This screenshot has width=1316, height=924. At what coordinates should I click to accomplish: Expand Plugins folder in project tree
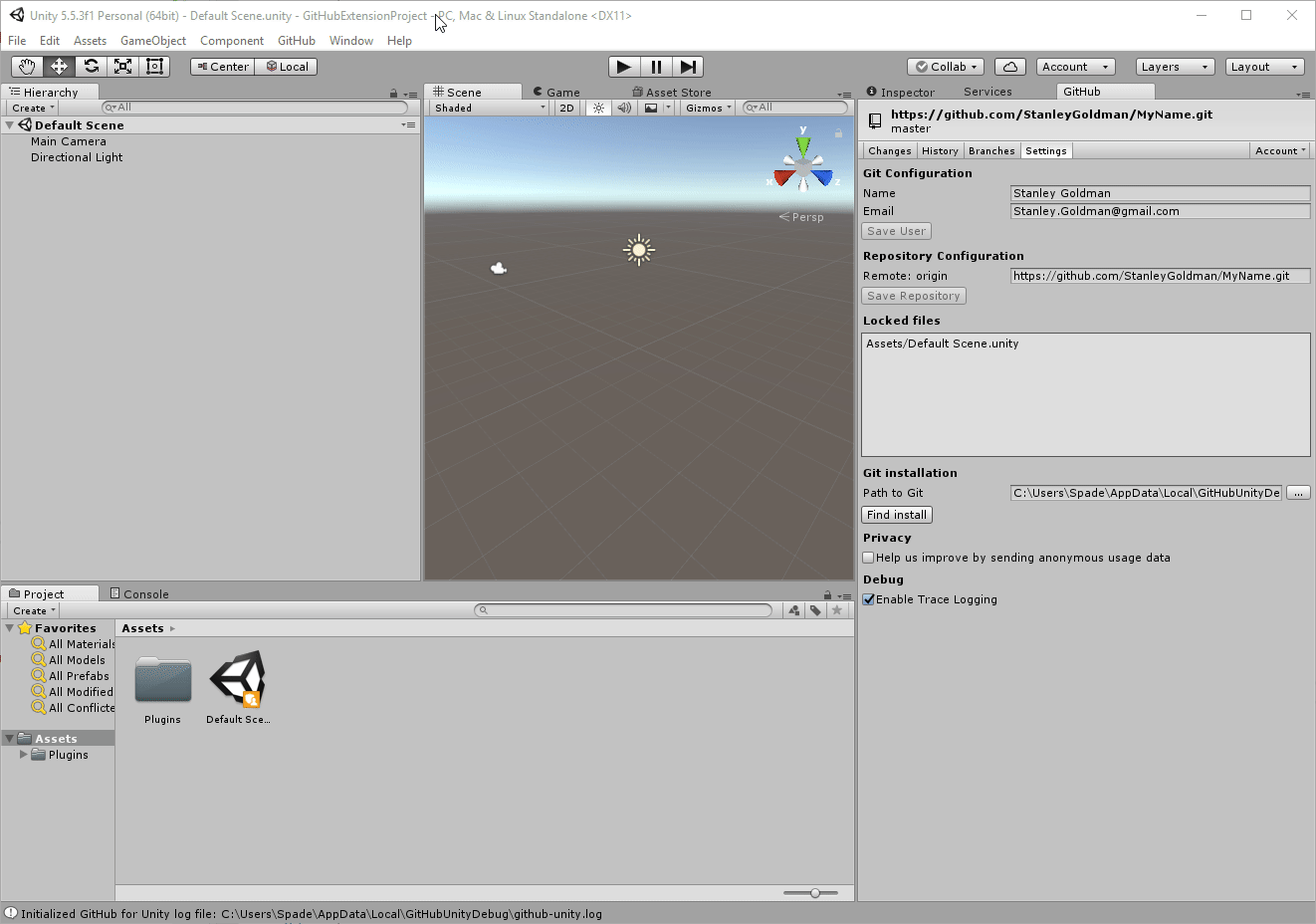click(x=24, y=755)
